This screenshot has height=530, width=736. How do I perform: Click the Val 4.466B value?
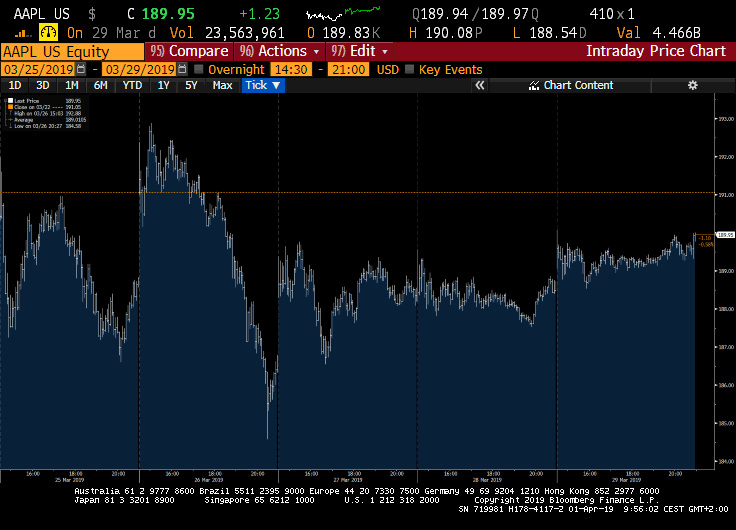point(676,33)
